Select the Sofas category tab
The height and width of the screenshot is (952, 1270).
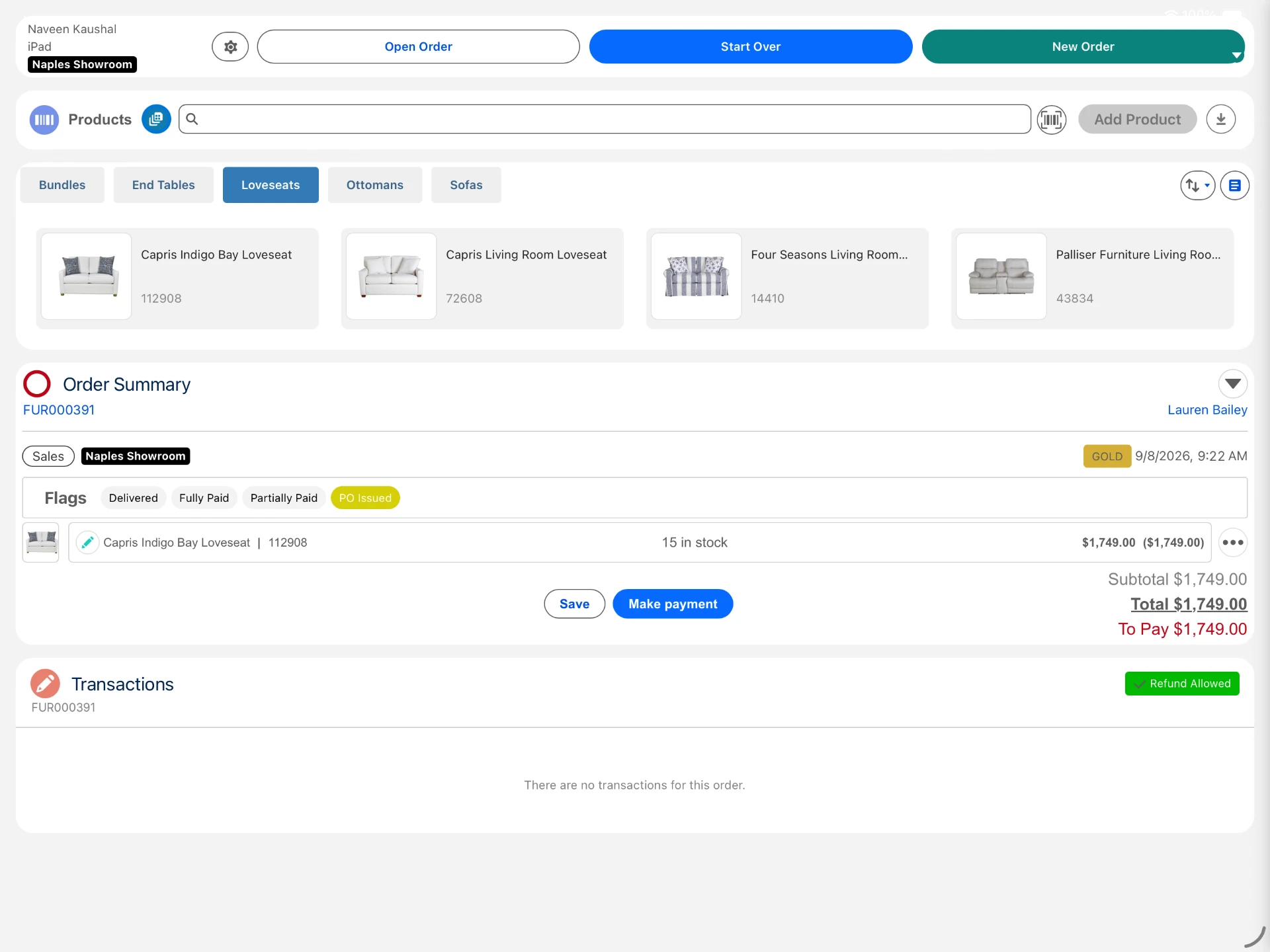466,185
